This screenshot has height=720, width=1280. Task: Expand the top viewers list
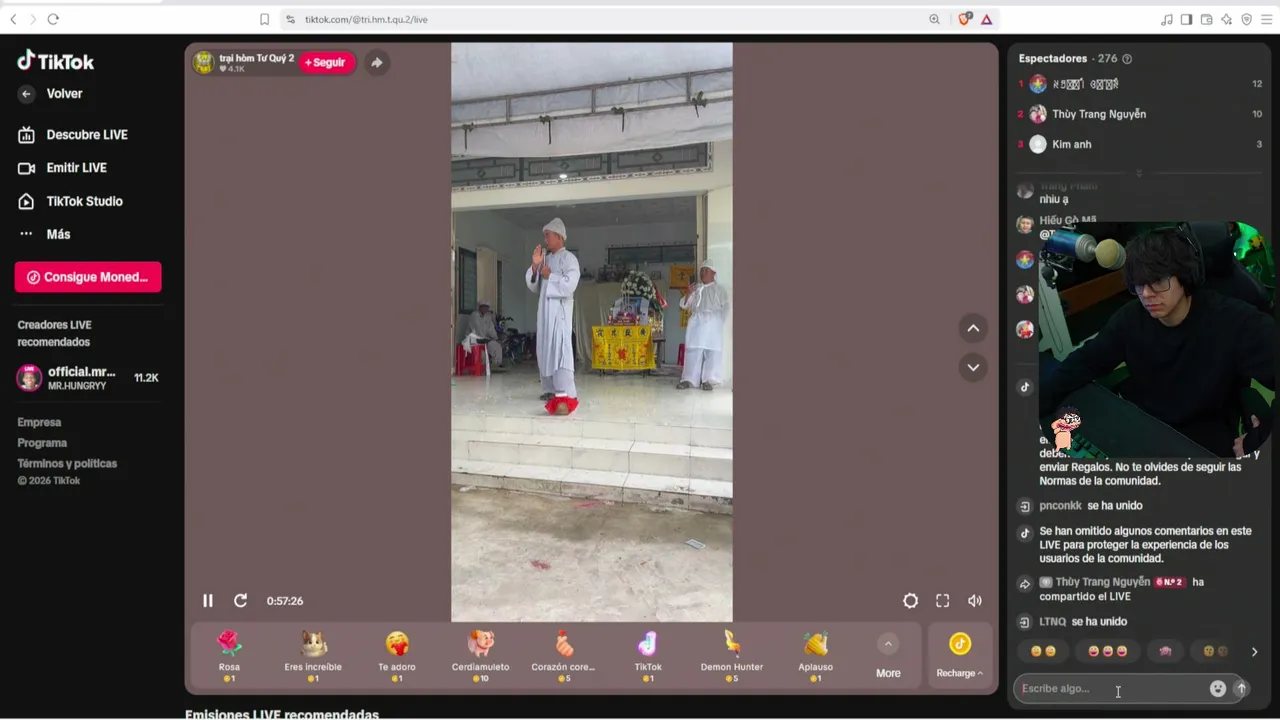pos(1139,173)
